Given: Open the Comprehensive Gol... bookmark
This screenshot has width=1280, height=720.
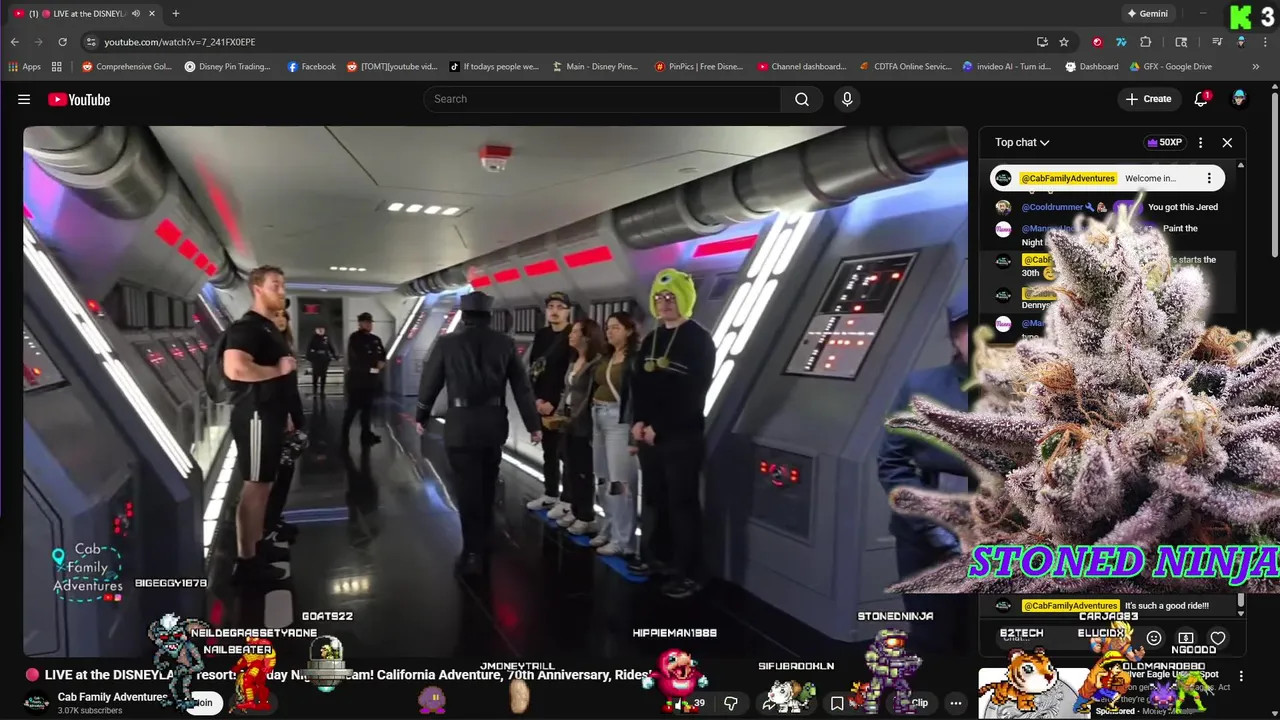Looking at the screenshot, I should coord(127,67).
